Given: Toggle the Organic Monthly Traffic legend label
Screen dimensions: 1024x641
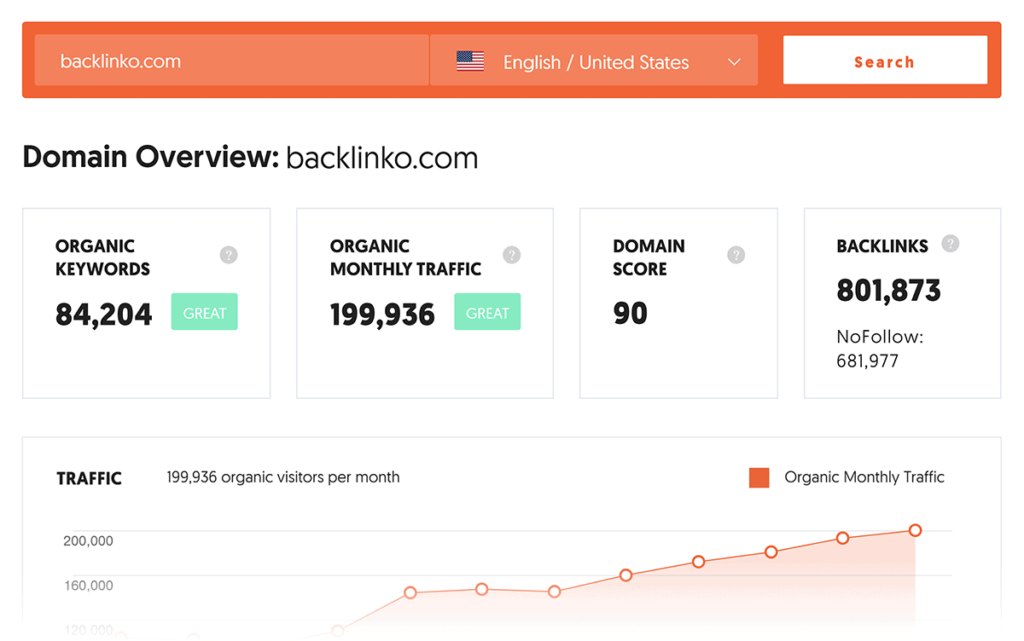Looking at the screenshot, I should (864, 478).
